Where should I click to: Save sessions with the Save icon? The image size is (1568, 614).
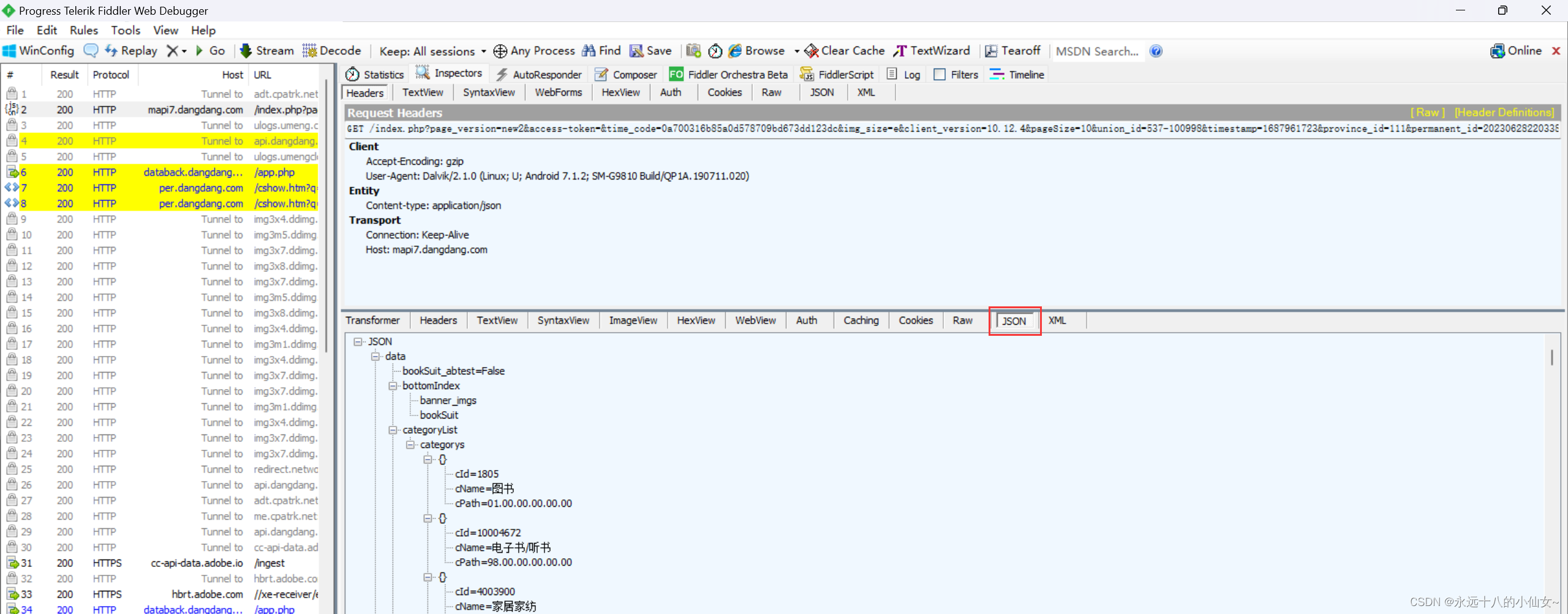click(650, 51)
